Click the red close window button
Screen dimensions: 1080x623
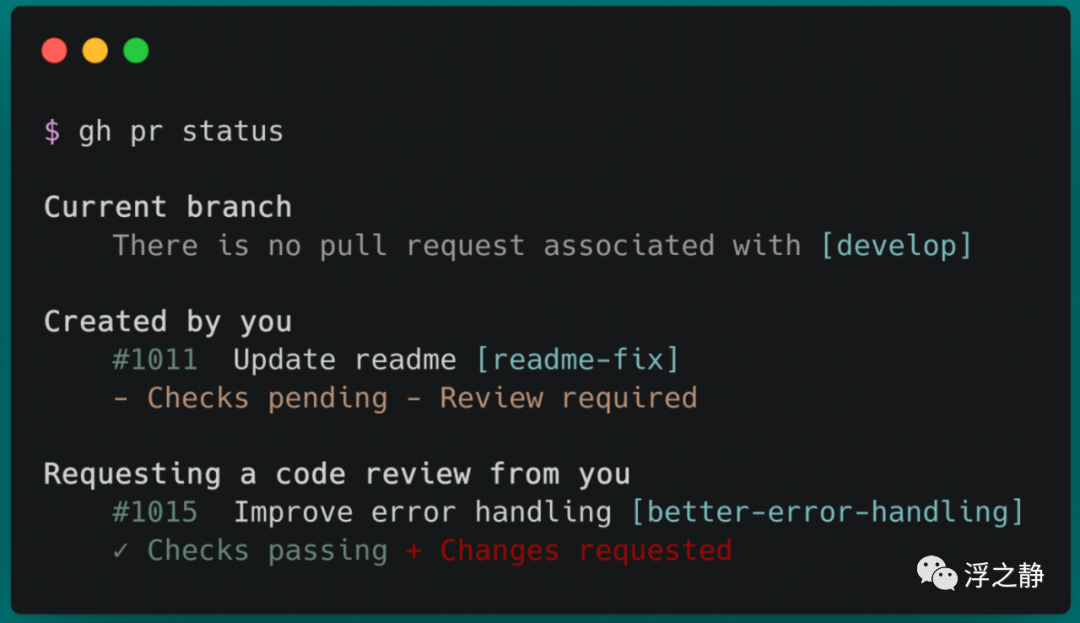tap(54, 50)
